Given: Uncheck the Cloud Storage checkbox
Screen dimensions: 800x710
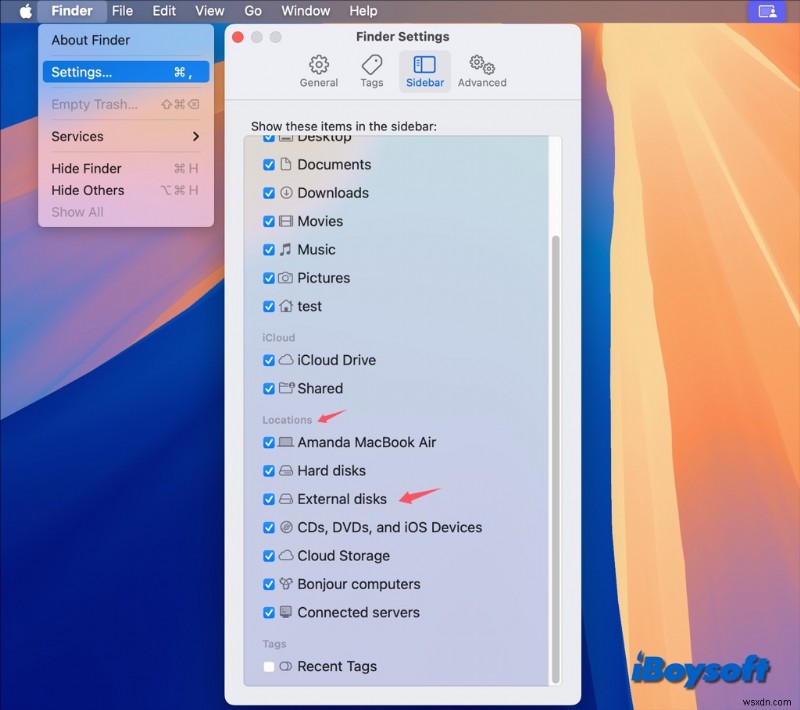Looking at the screenshot, I should tap(269, 555).
